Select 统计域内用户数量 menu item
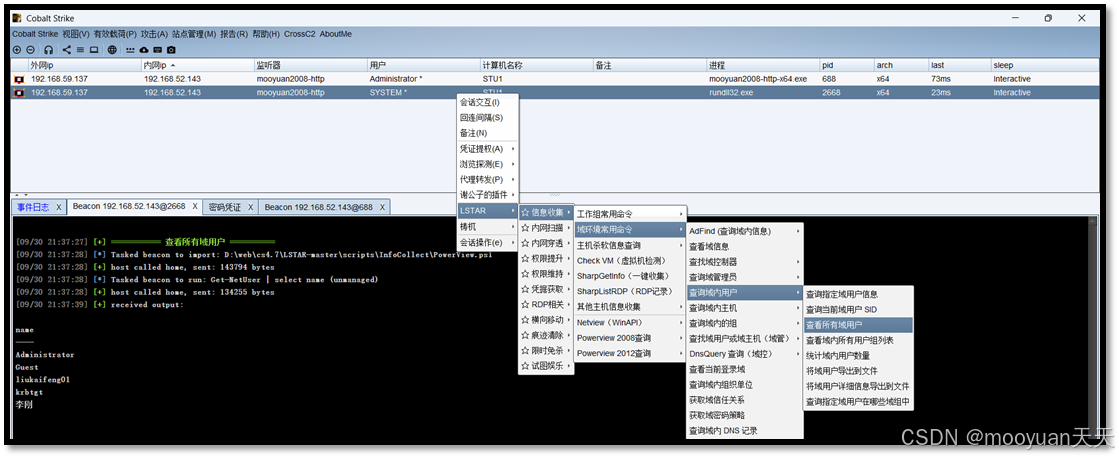 click(858, 355)
